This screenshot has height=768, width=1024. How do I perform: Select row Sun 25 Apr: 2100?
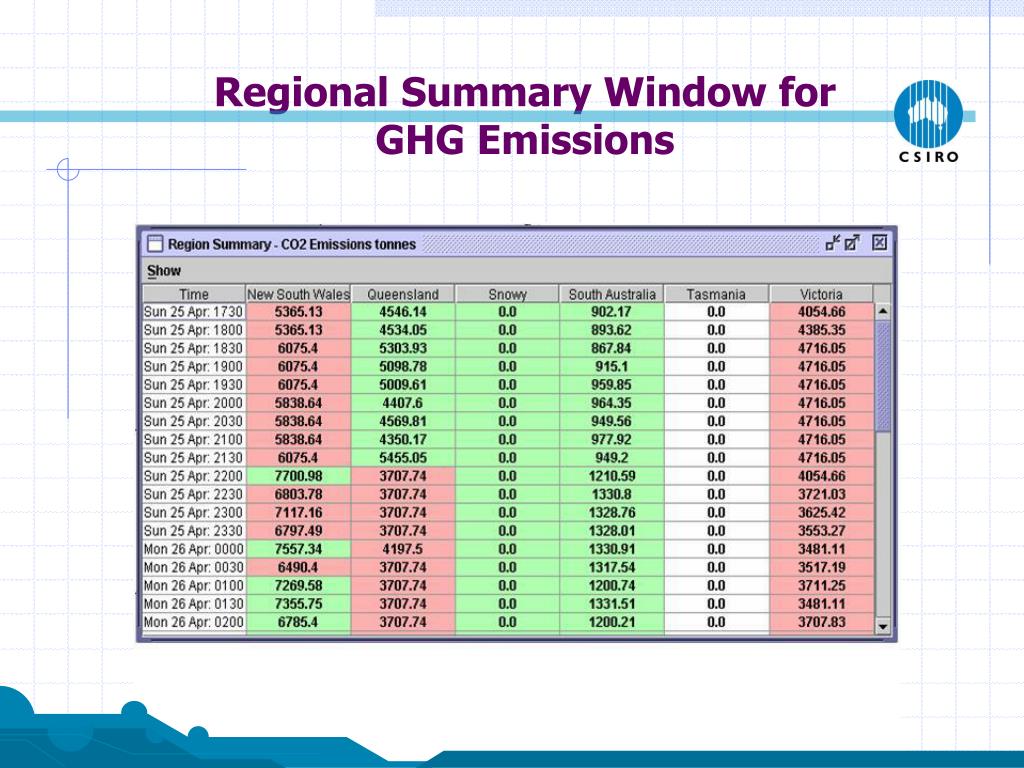pos(508,440)
